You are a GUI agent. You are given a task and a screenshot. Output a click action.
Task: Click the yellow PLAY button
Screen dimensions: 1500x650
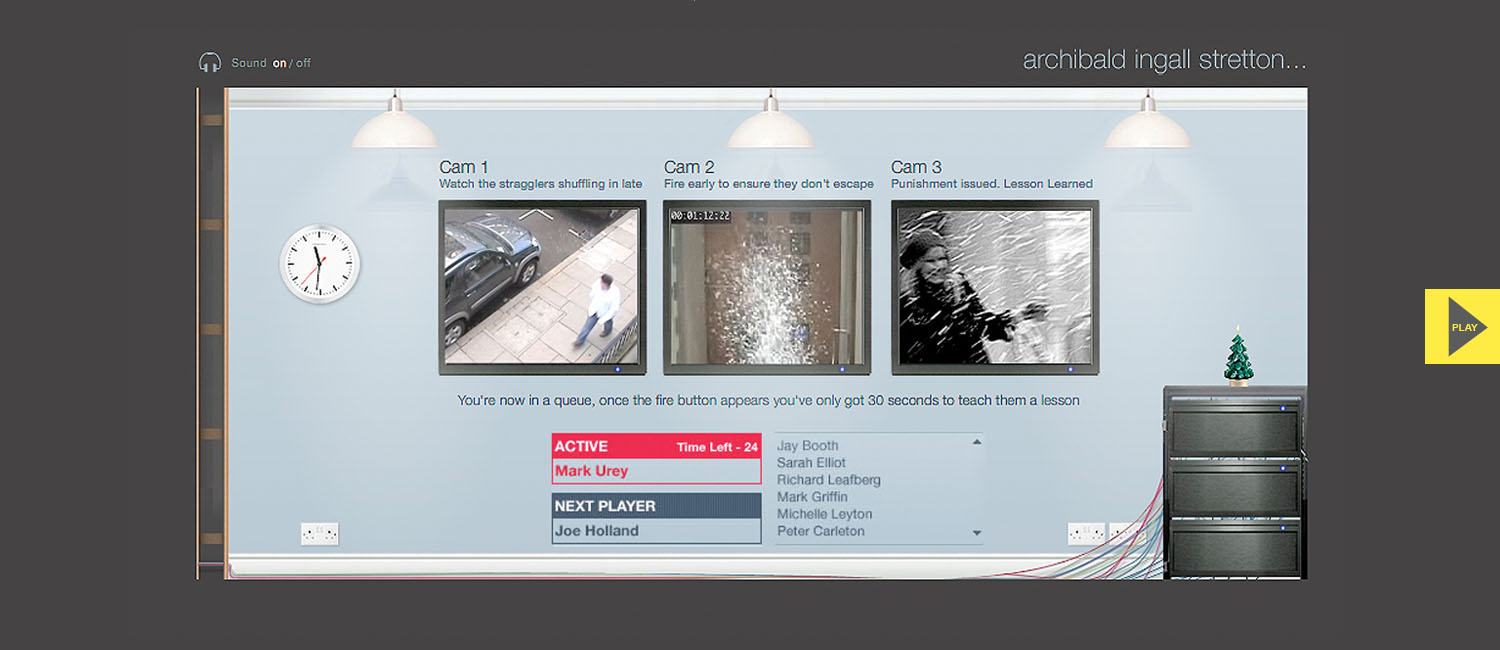(x=1462, y=326)
